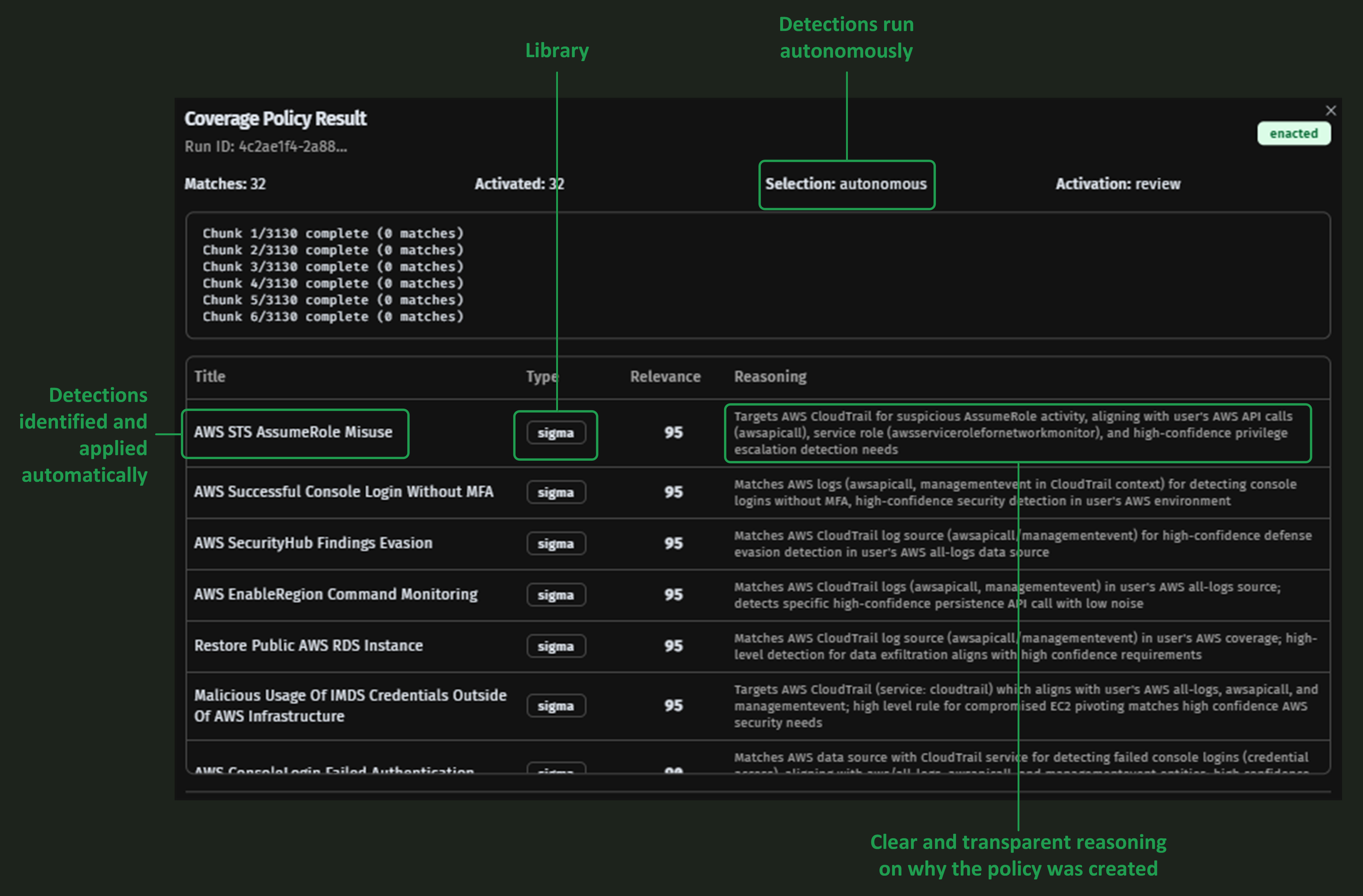Click the Reasoning column header

[770, 377]
